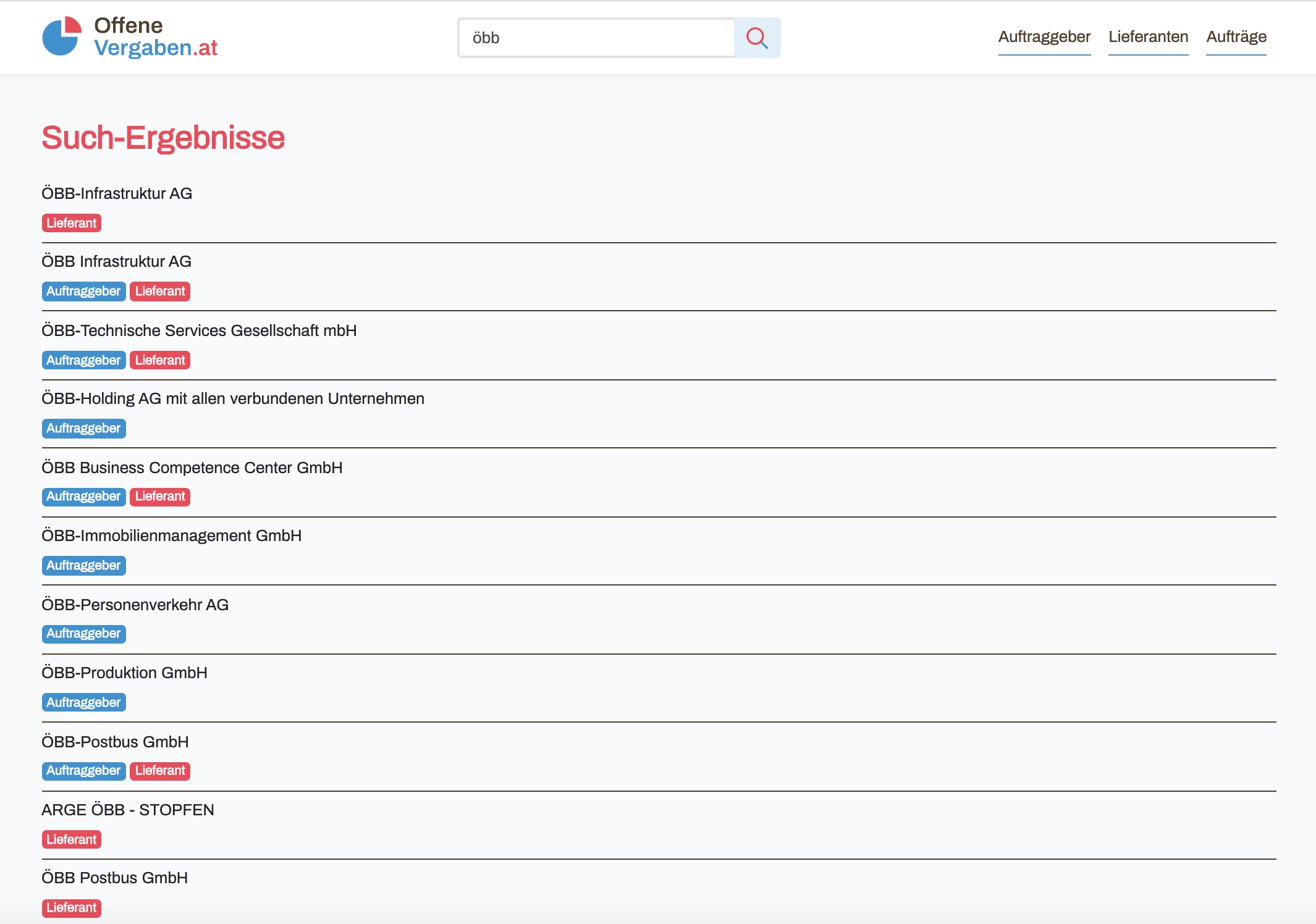
Task: Open ÖBB-Personenverkehr AG result
Action: pyautogui.click(x=135, y=605)
